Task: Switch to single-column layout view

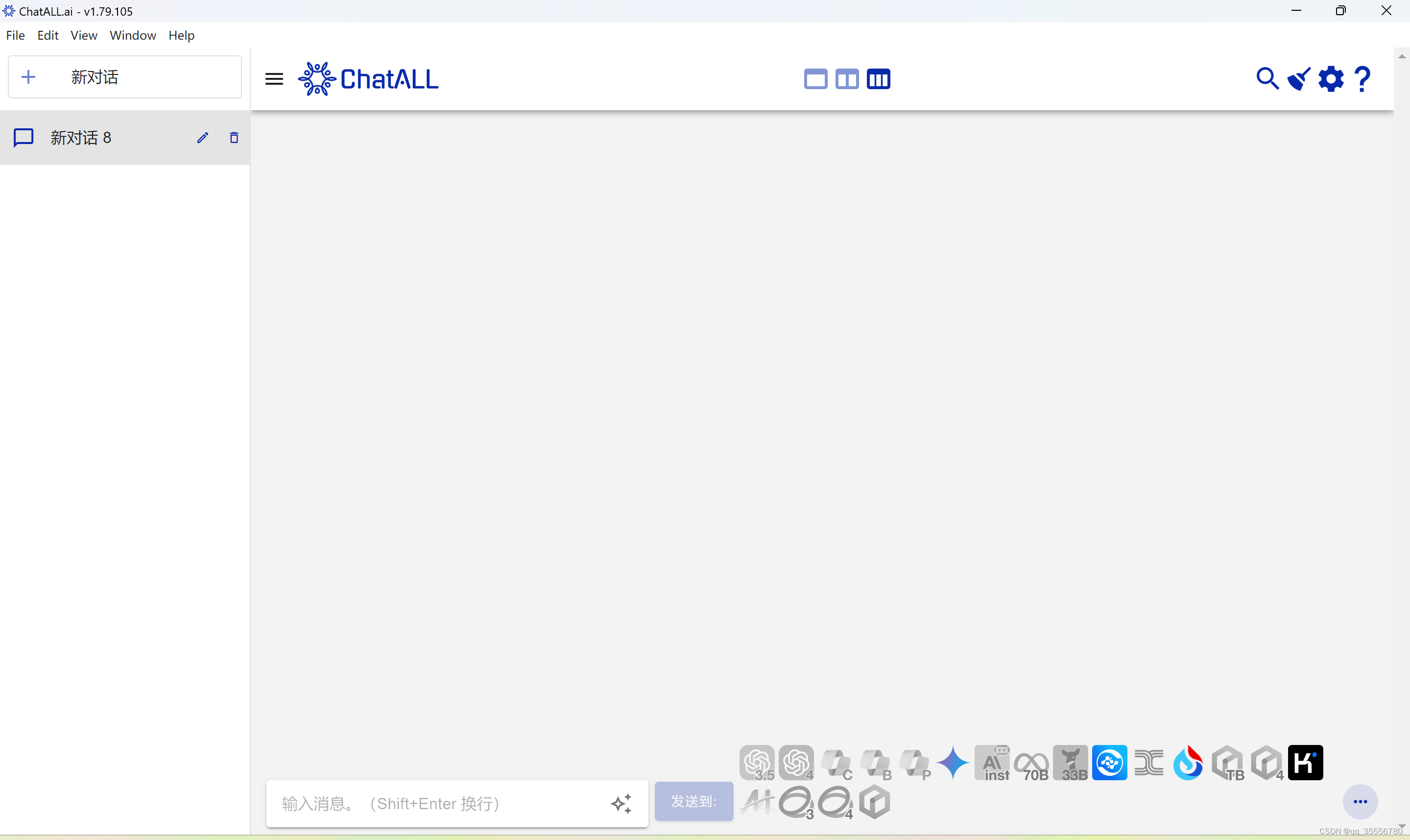Action: tap(815, 79)
